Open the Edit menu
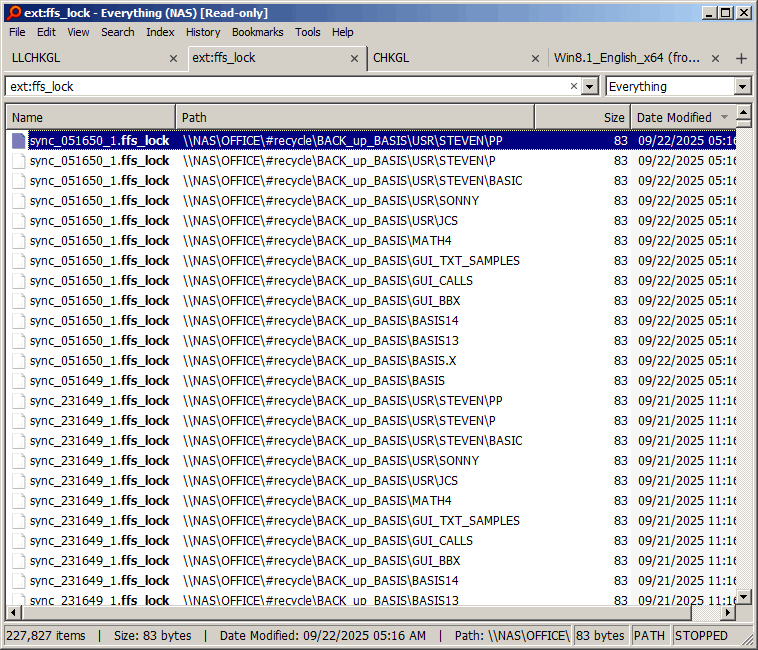Screen dimensions: 758x650 (x=46, y=32)
